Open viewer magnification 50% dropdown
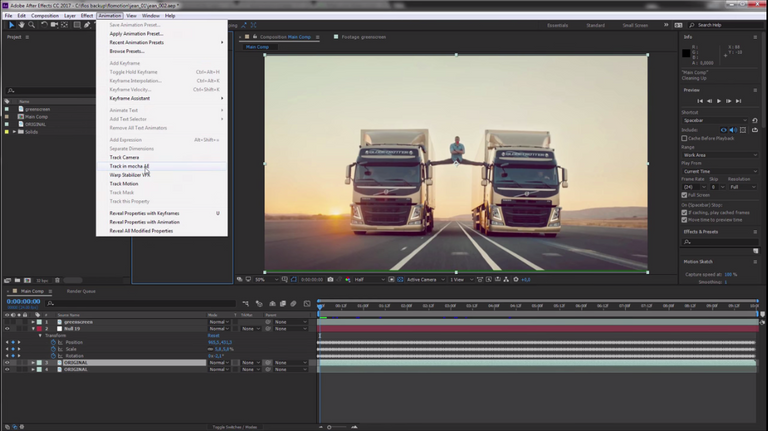Viewport: 768px width, 431px height. pos(266,280)
